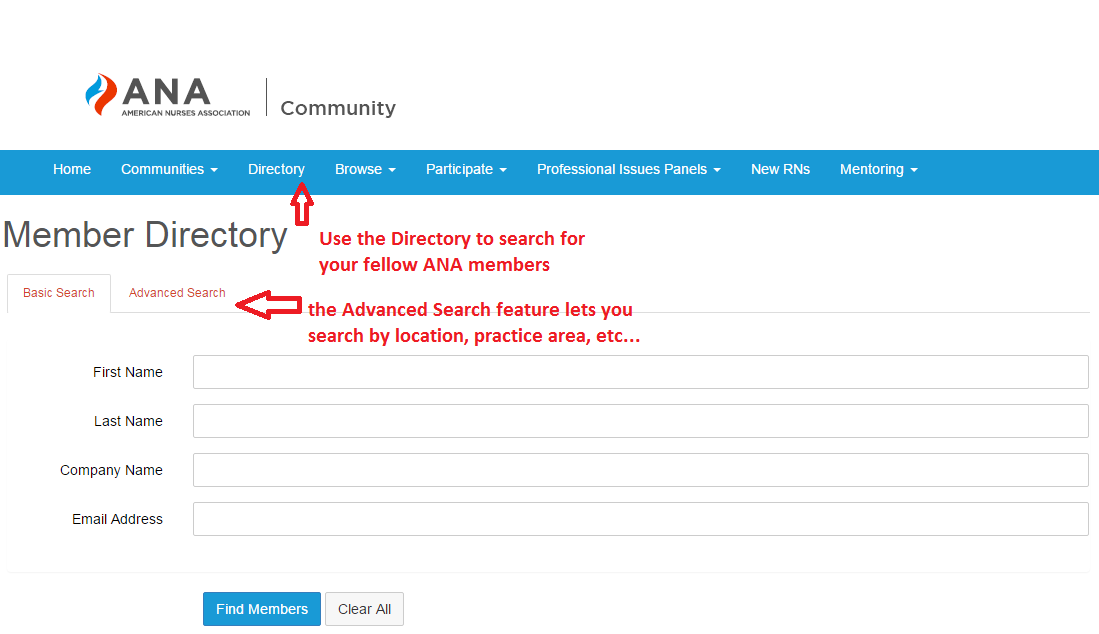Viewport: 1099px width, 634px height.
Task: Click into the Email Address field
Action: tap(641, 519)
